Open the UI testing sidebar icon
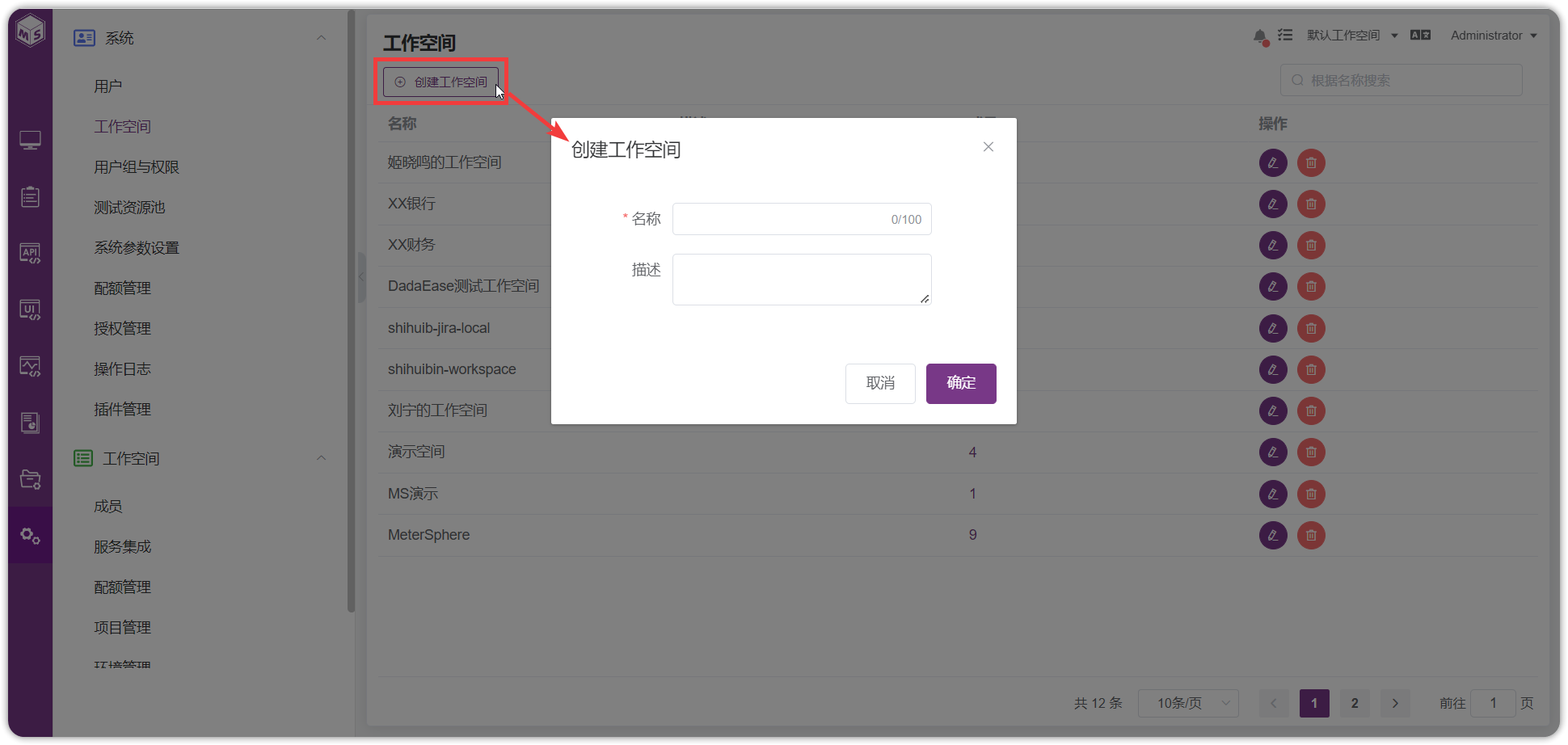Image resolution: width=1568 pixels, height=745 pixels. [x=31, y=310]
